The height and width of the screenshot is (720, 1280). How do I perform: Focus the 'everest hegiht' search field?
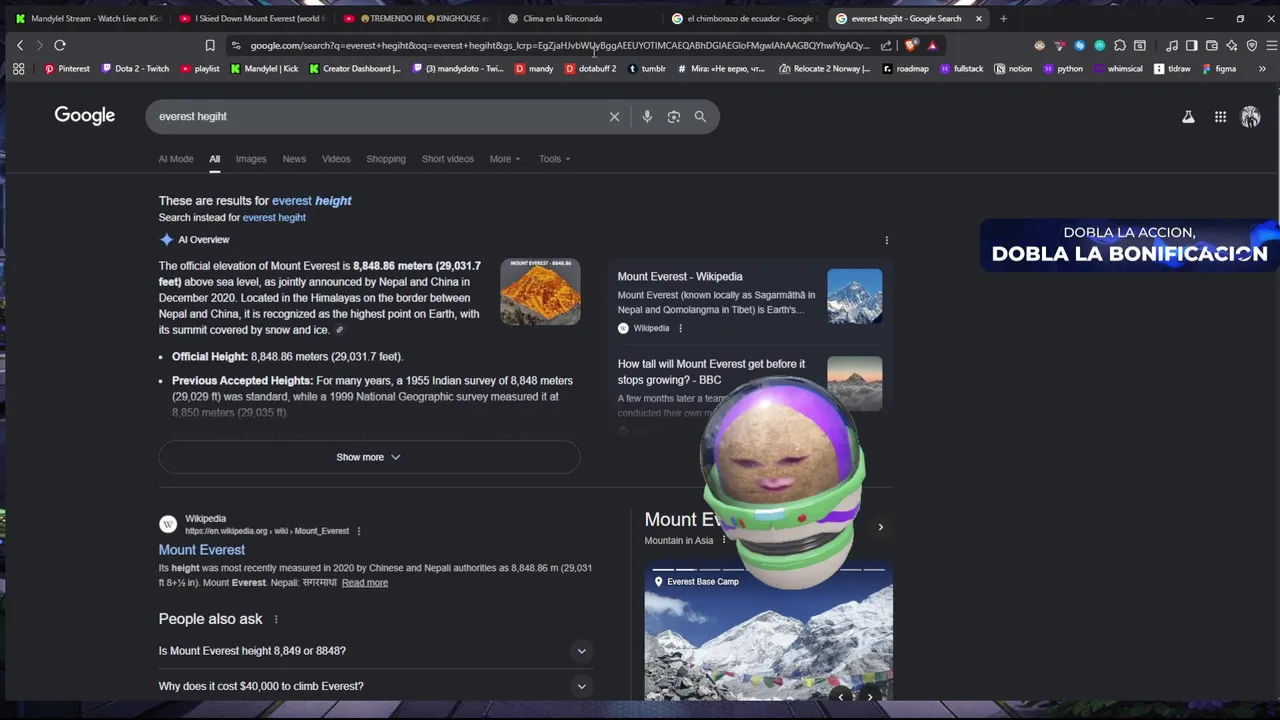pos(380,117)
